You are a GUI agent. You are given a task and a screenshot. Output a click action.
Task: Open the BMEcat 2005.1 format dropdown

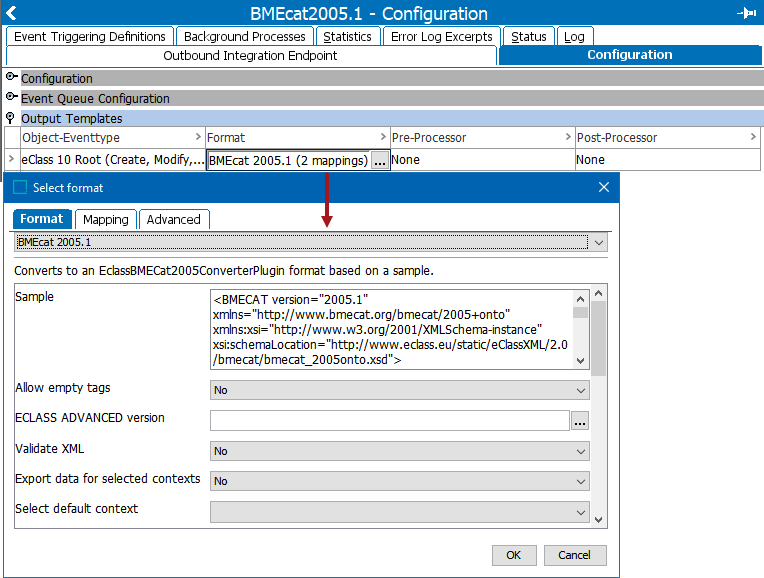coord(598,243)
